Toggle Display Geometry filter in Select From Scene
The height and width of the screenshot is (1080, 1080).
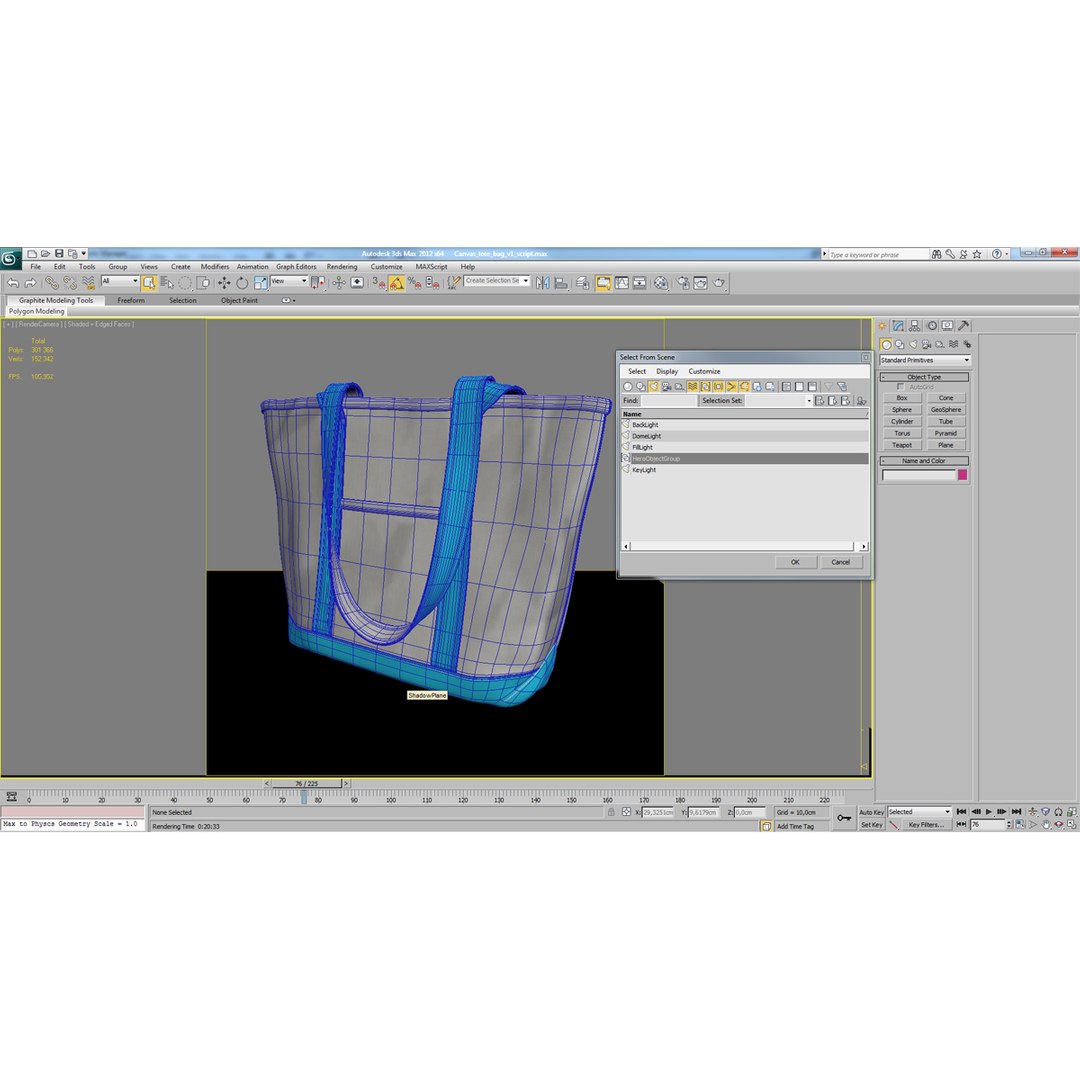(627, 387)
